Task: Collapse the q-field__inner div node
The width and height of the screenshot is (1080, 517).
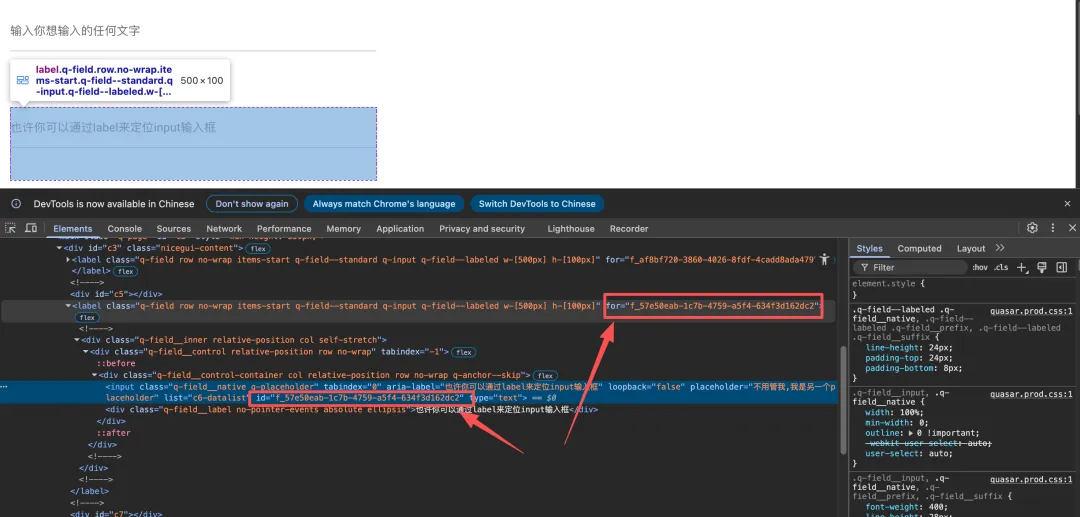Action: pos(77,340)
